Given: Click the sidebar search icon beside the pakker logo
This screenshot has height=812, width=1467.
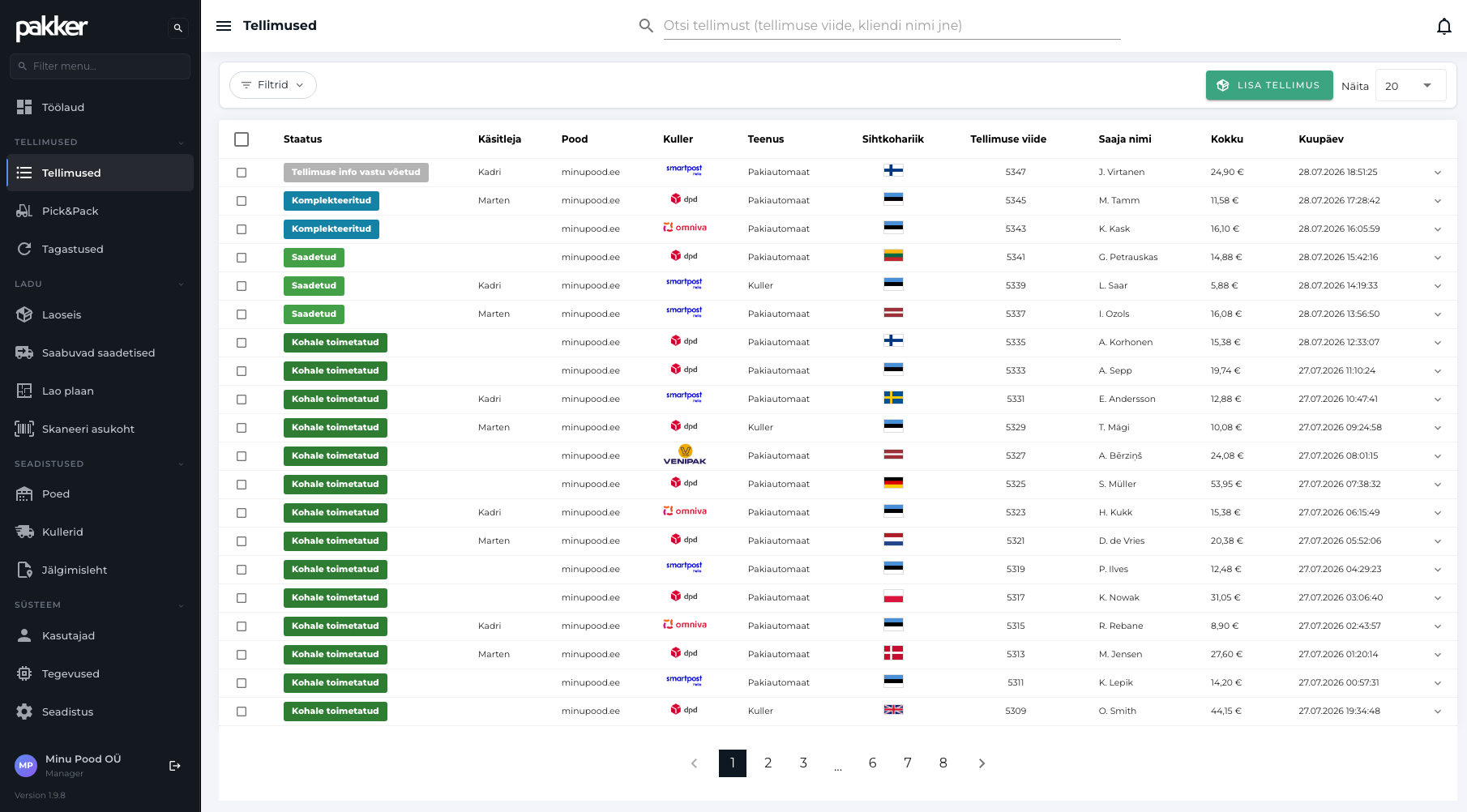Looking at the screenshot, I should tap(178, 28).
